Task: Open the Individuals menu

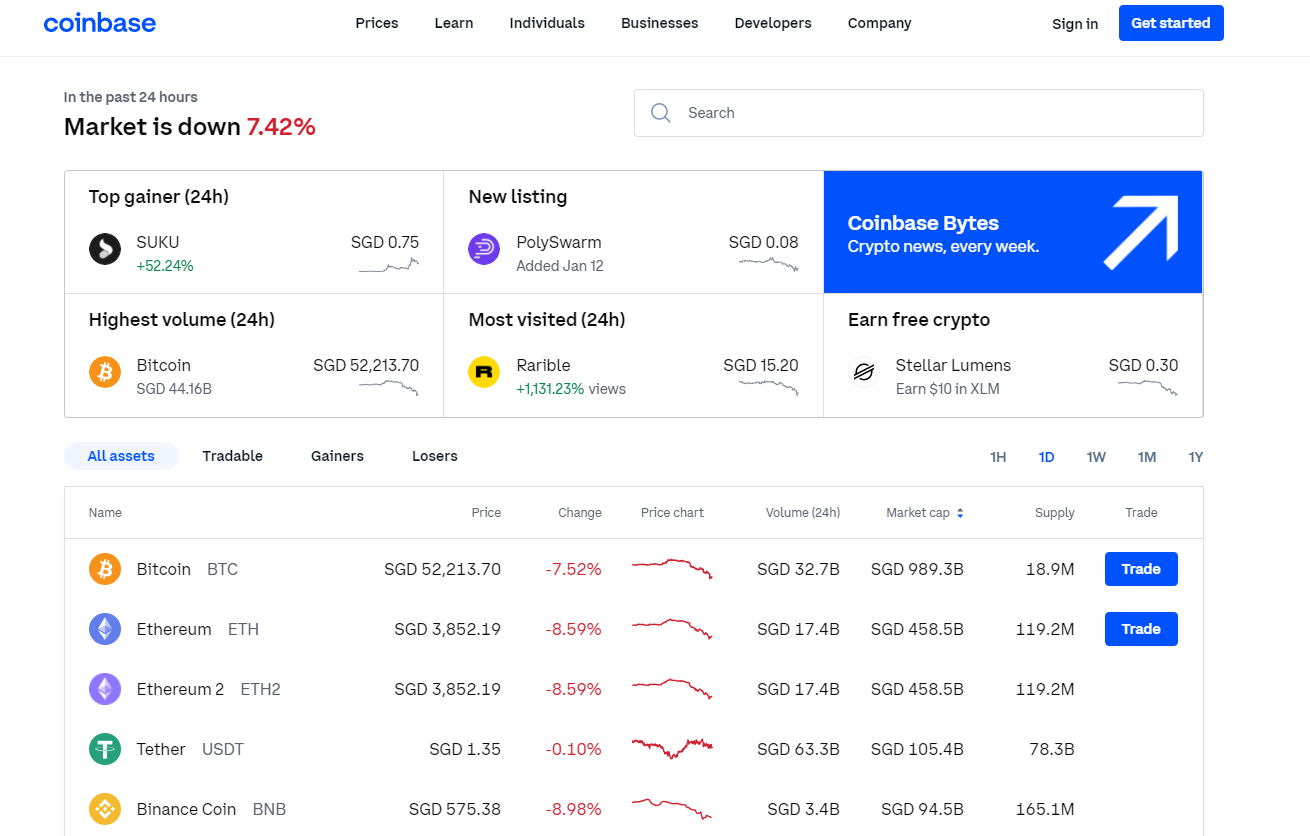Action: point(547,23)
